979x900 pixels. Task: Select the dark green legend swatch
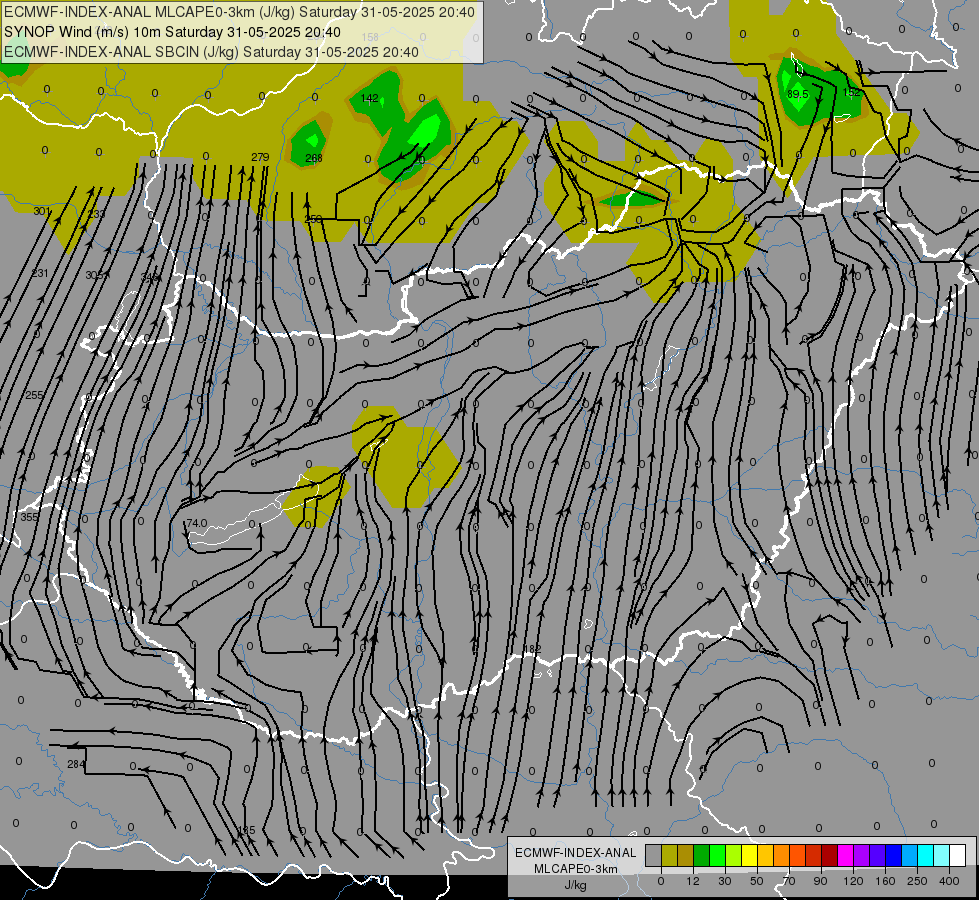tap(702, 856)
